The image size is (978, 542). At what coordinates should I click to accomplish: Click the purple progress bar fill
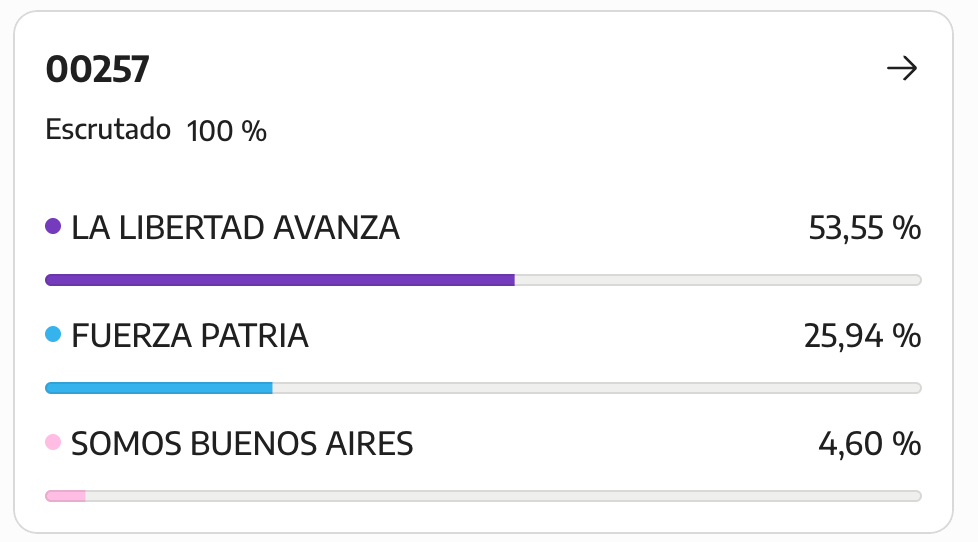pos(280,280)
